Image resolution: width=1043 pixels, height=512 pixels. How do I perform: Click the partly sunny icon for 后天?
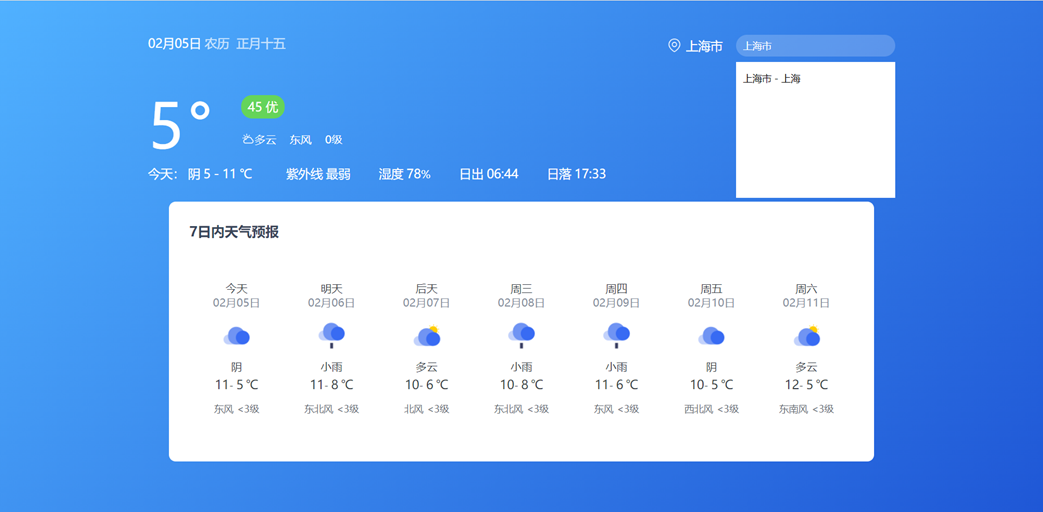click(x=427, y=336)
